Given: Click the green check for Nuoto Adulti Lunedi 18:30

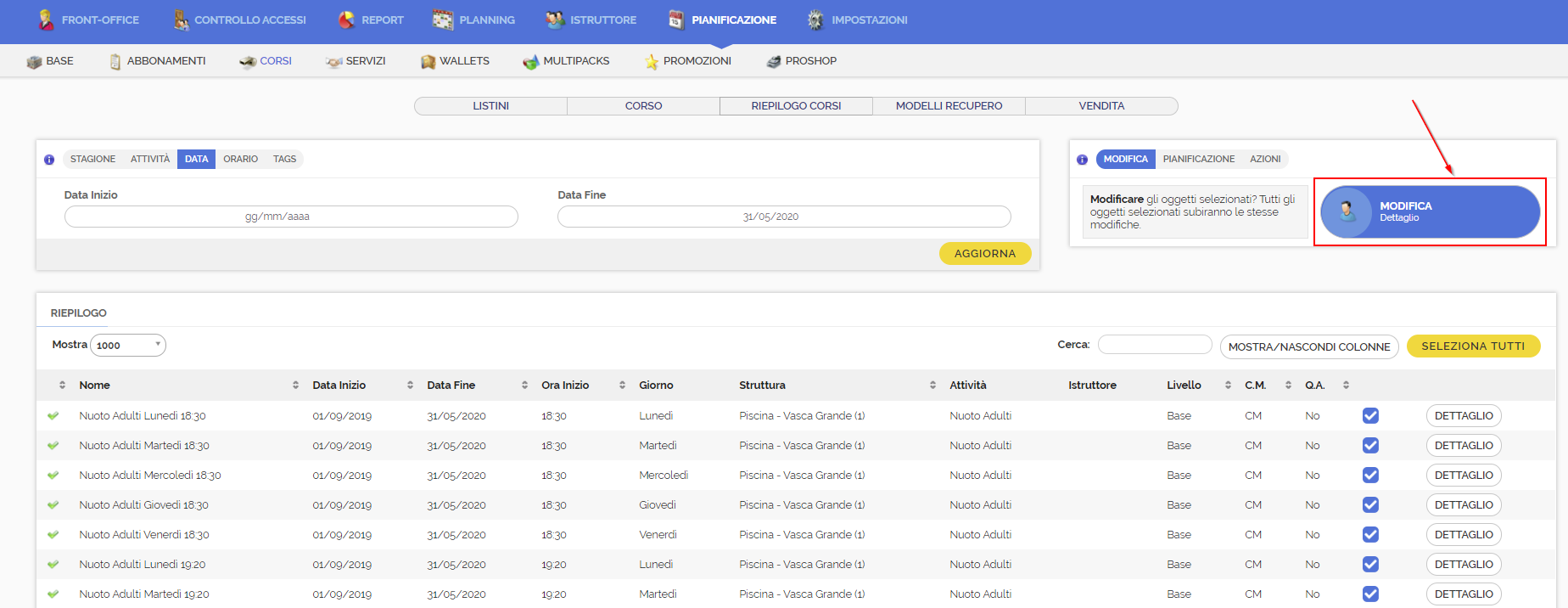Looking at the screenshot, I should click(53, 416).
